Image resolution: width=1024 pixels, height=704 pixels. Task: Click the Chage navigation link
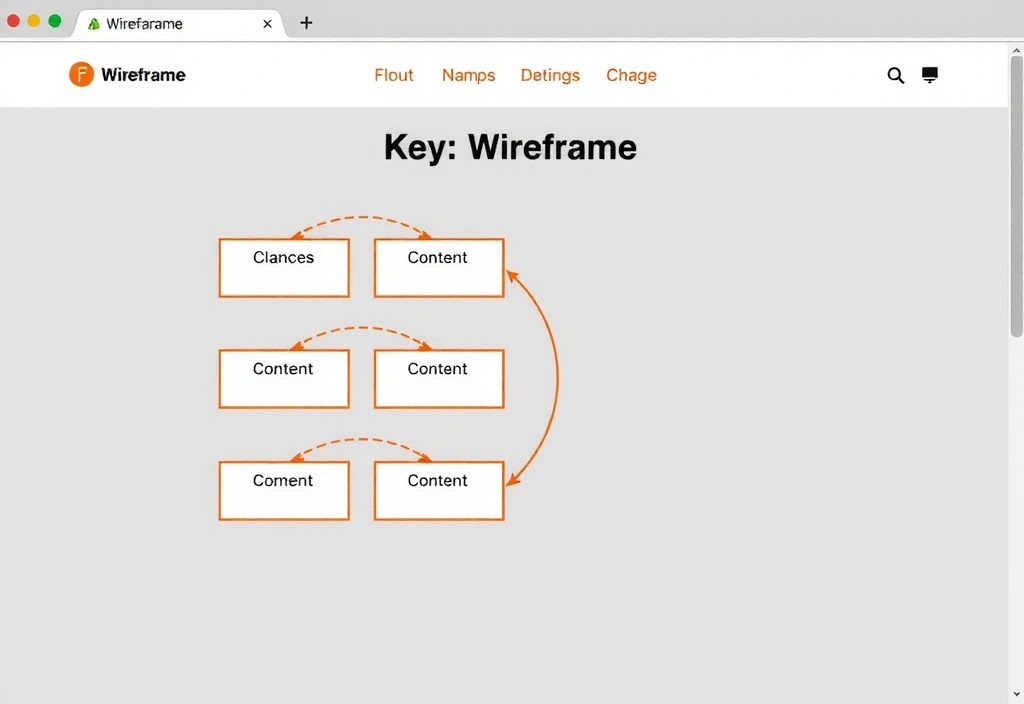(x=631, y=75)
